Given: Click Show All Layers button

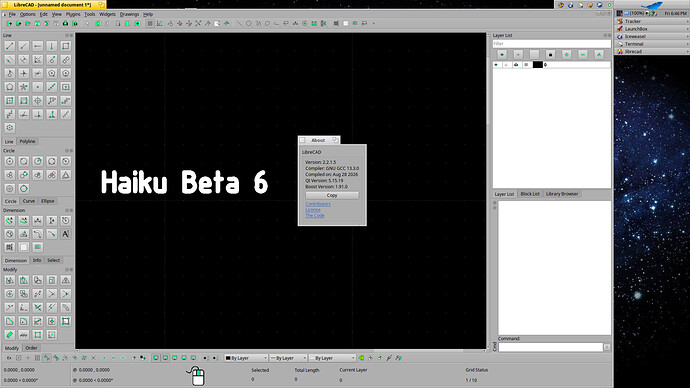Looking at the screenshot, I should [x=502, y=55].
